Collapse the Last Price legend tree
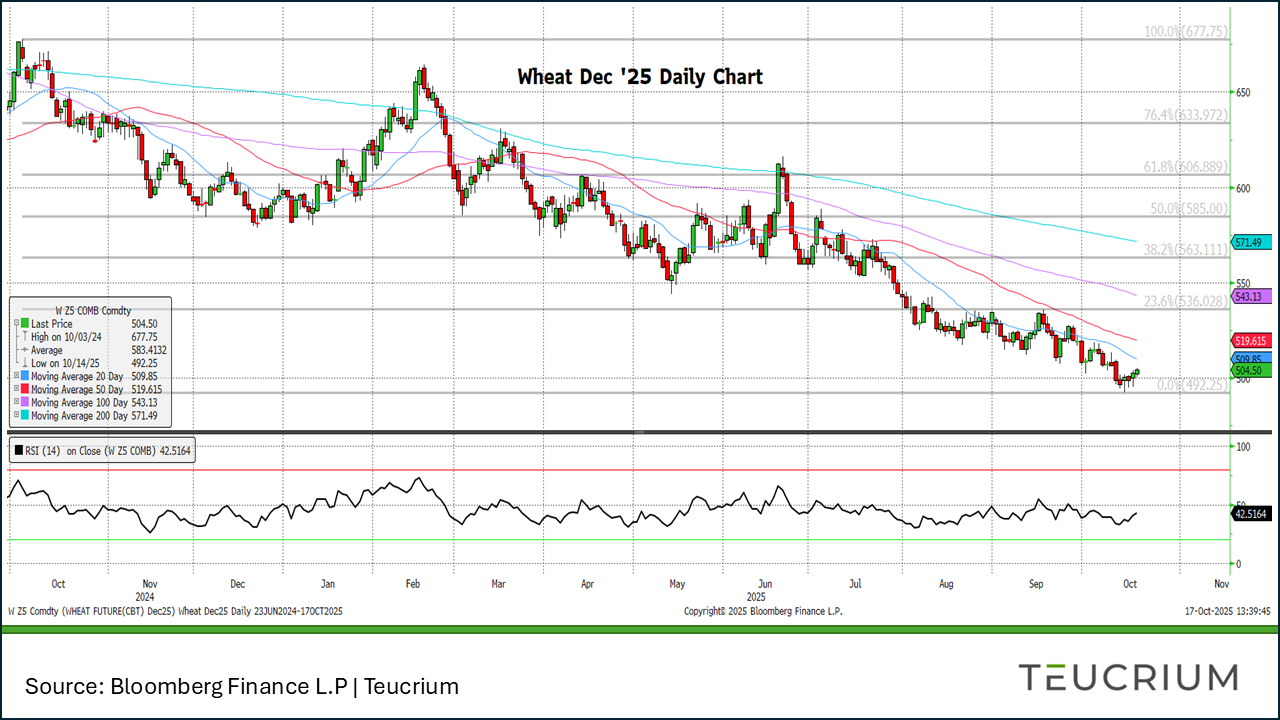The height and width of the screenshot is (720, 1280). click(16, 324)
